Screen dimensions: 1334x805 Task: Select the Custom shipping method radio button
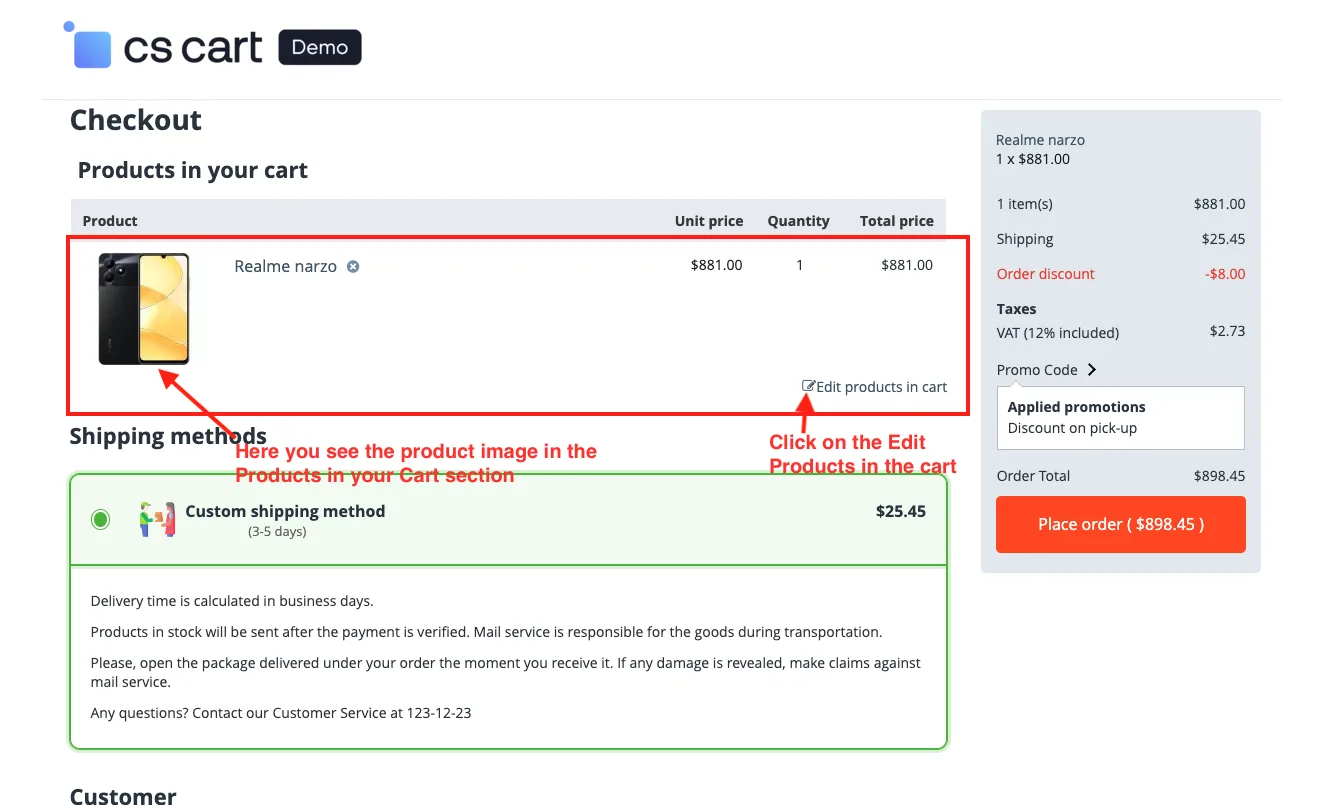[x=100, y=519]
